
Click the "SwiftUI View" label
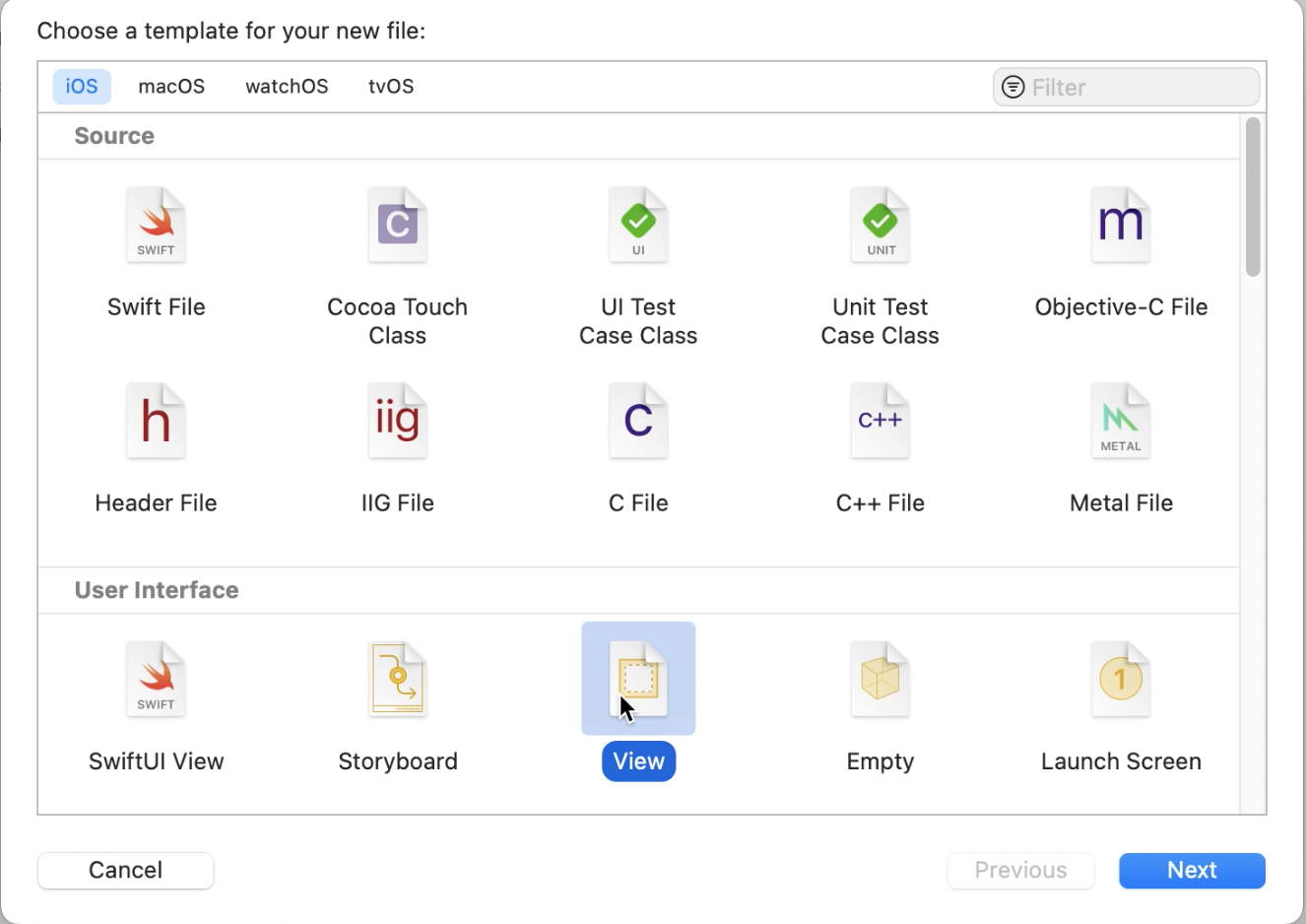156,761
